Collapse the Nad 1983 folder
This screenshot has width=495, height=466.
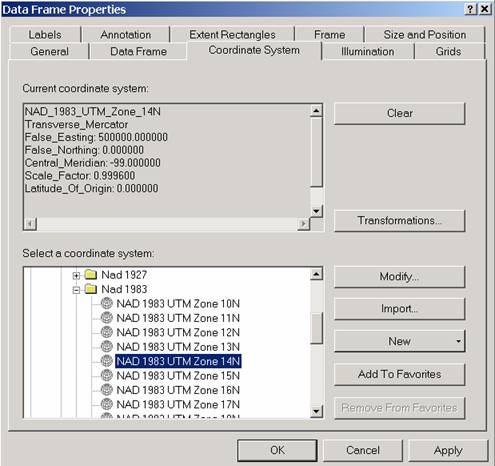pyautogui.click(x=76, y=290)
